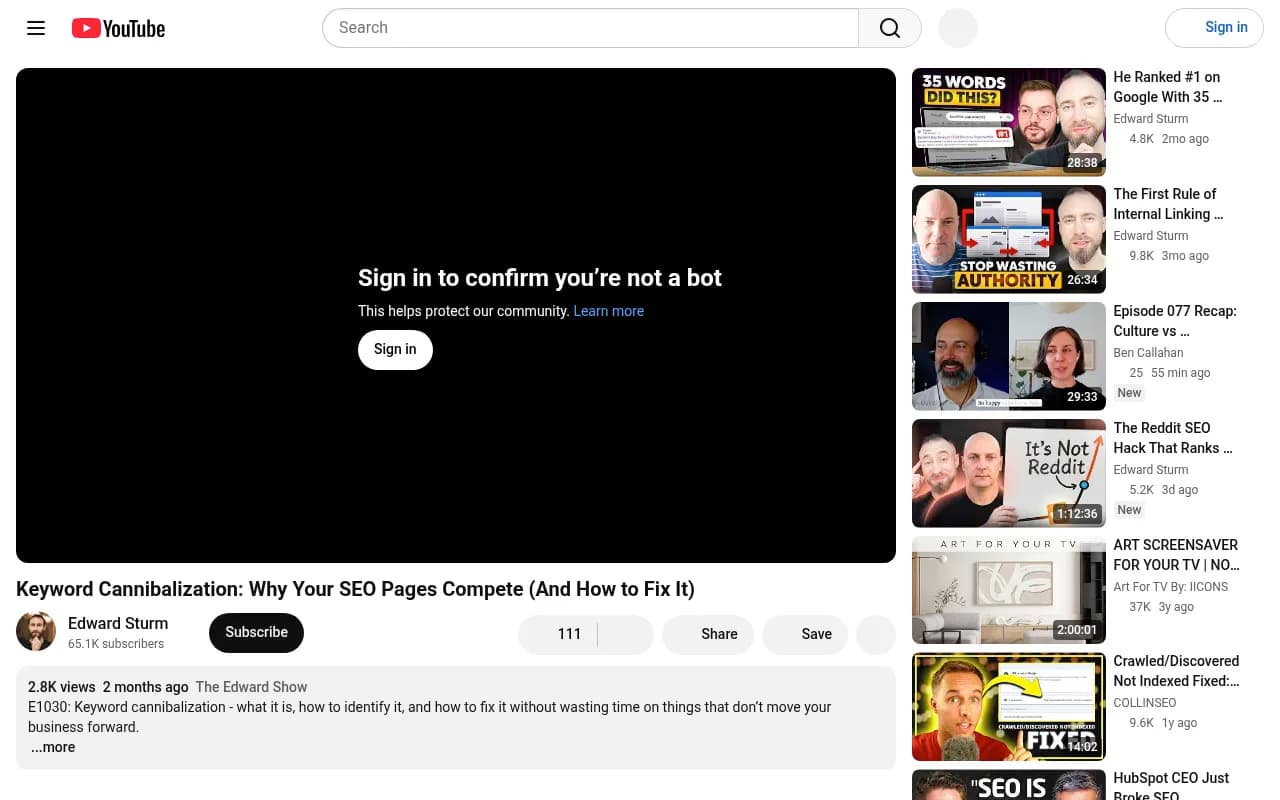
Task: Click '4.8K 2mo ago' metadata
Action: click(1169, 139)
